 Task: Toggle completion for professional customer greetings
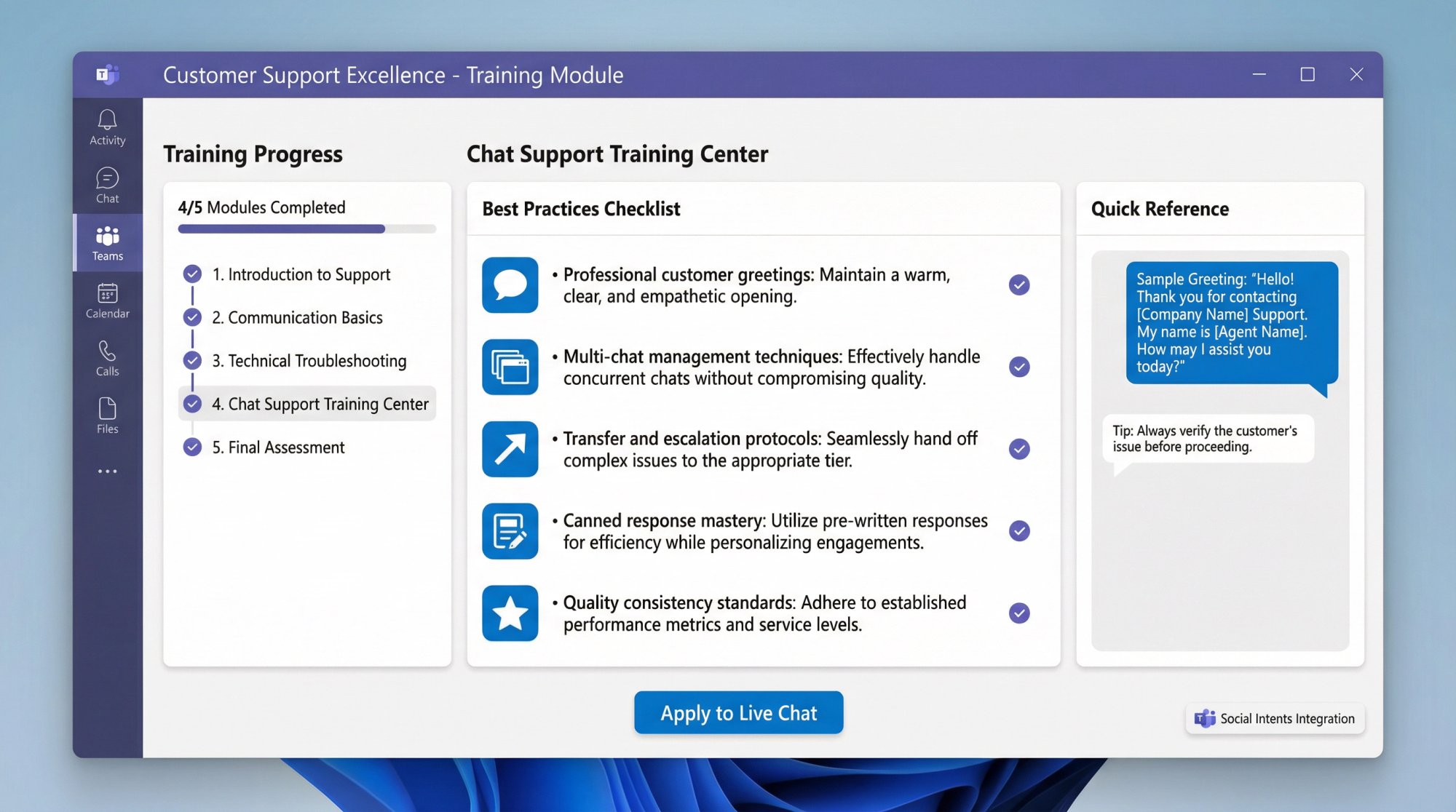[1018, 285]
